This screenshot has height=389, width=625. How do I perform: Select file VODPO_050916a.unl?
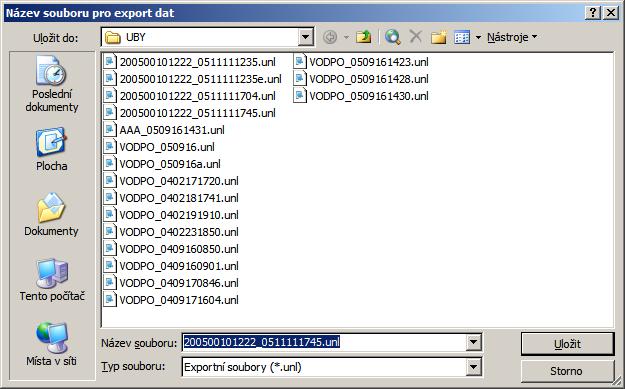pyautogui.click(x=170, y=164)
